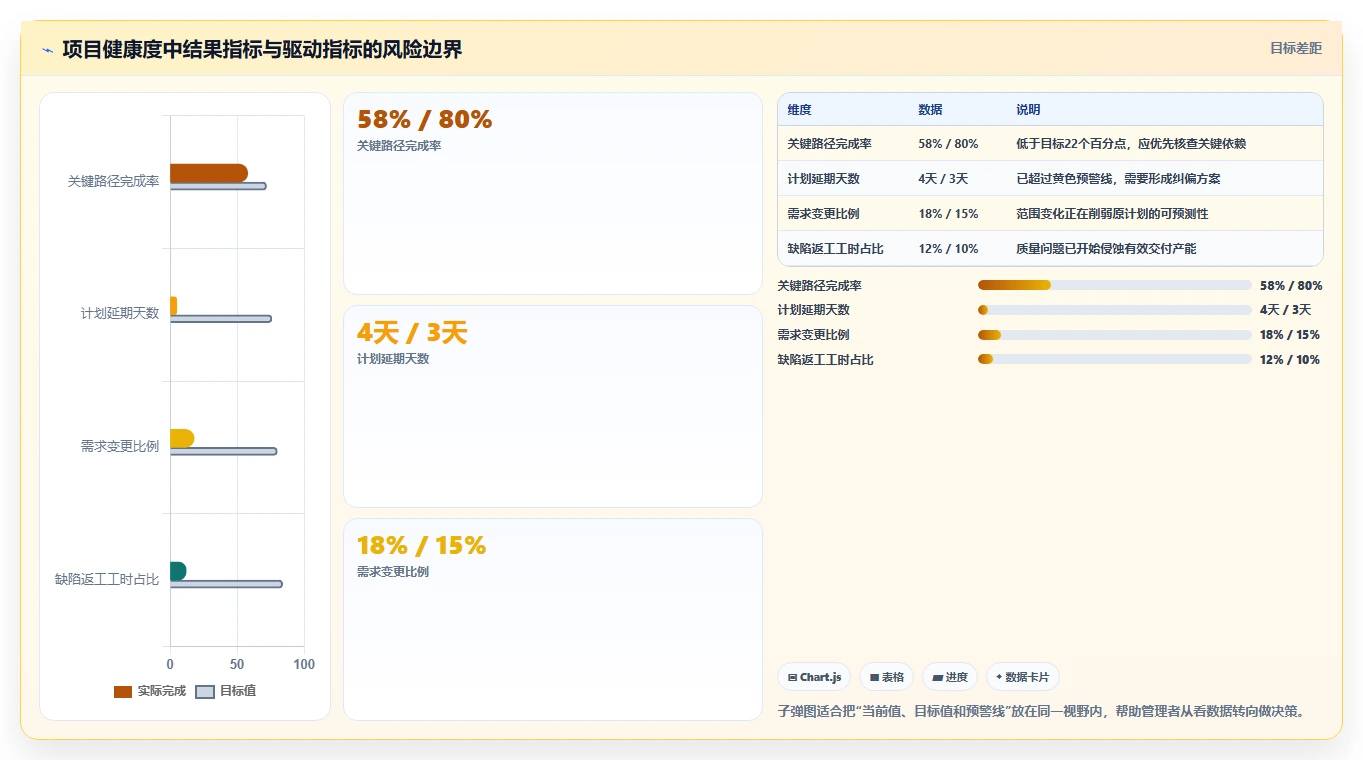Click the brown actual bar for 关键路径完成率
This screenshot has height=760, width=1363.
[x=209, y=173]
